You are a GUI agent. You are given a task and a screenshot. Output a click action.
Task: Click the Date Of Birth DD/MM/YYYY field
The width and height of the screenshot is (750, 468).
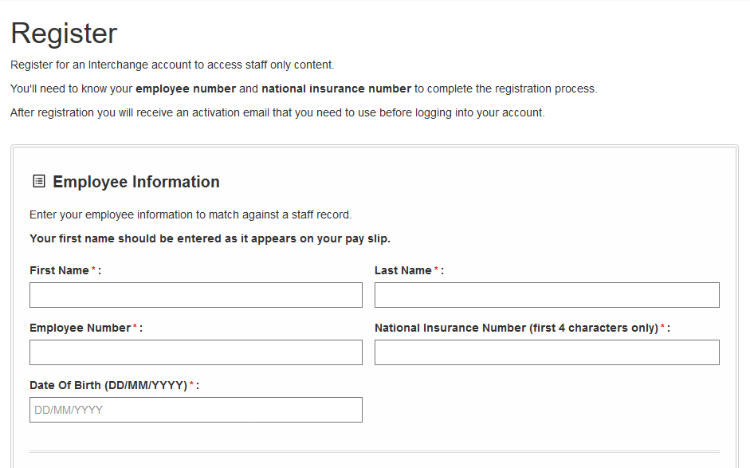pos(196,410)
